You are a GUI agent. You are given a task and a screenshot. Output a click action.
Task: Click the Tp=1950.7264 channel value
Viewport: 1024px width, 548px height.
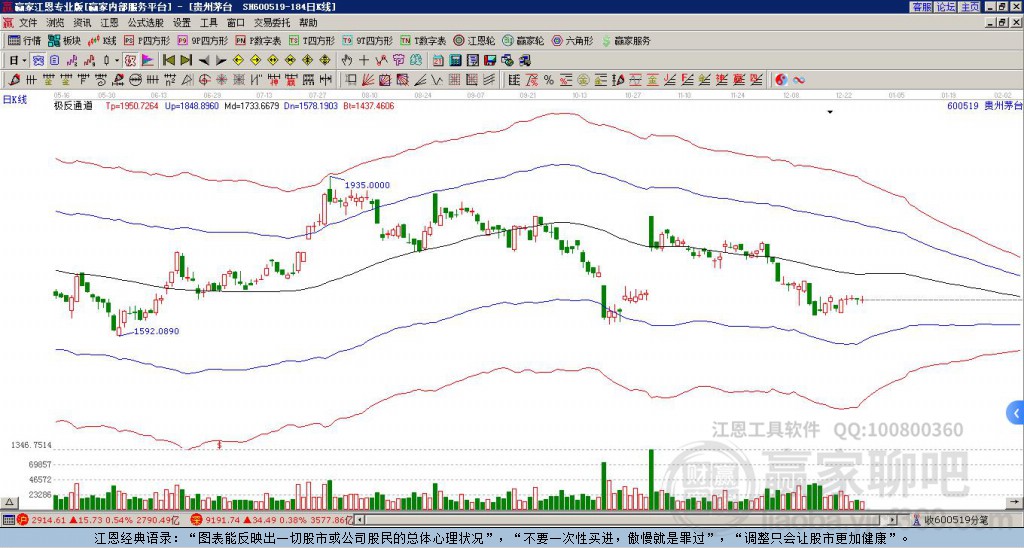coord(132,105)
